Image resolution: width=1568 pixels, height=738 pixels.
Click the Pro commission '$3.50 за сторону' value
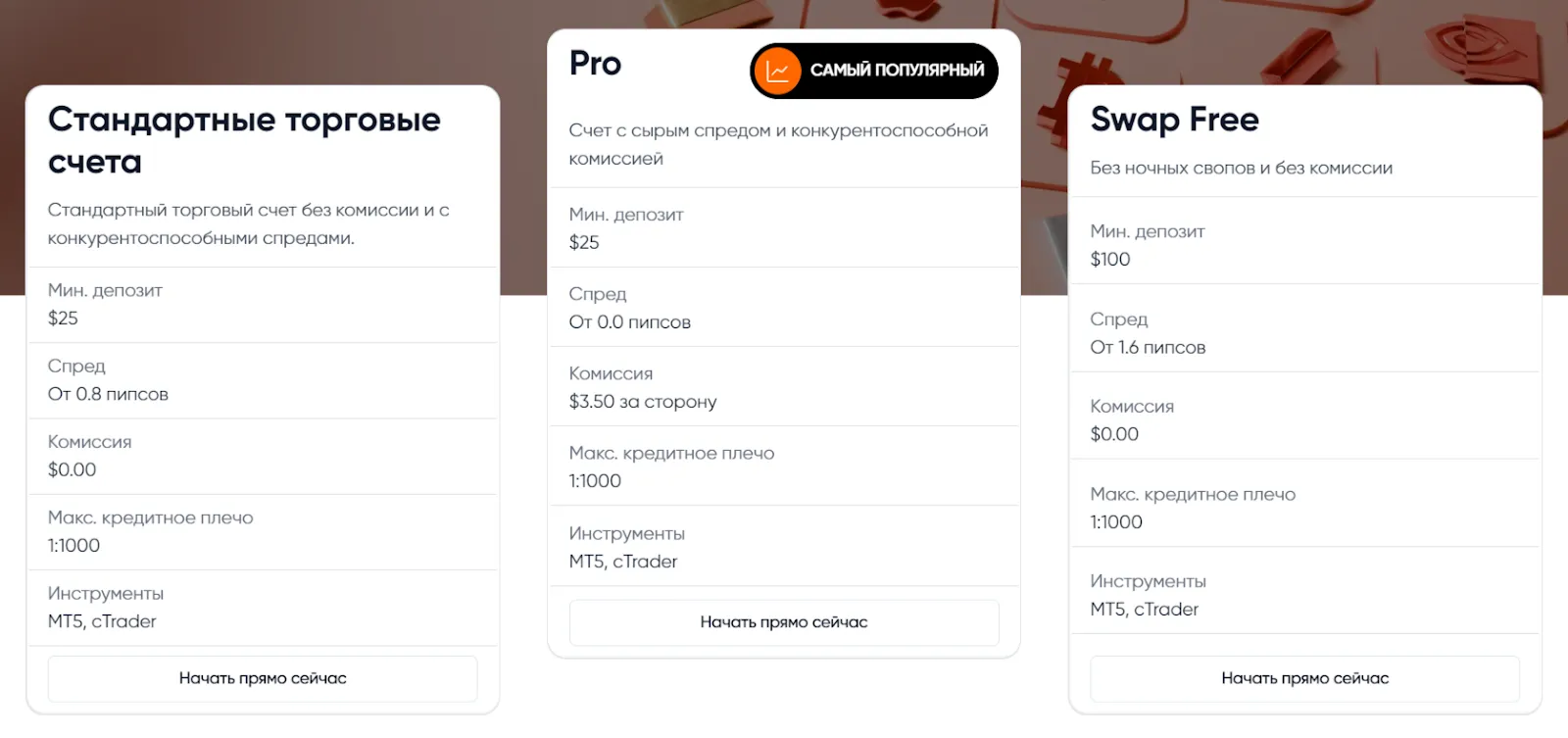tap(643, 402)
